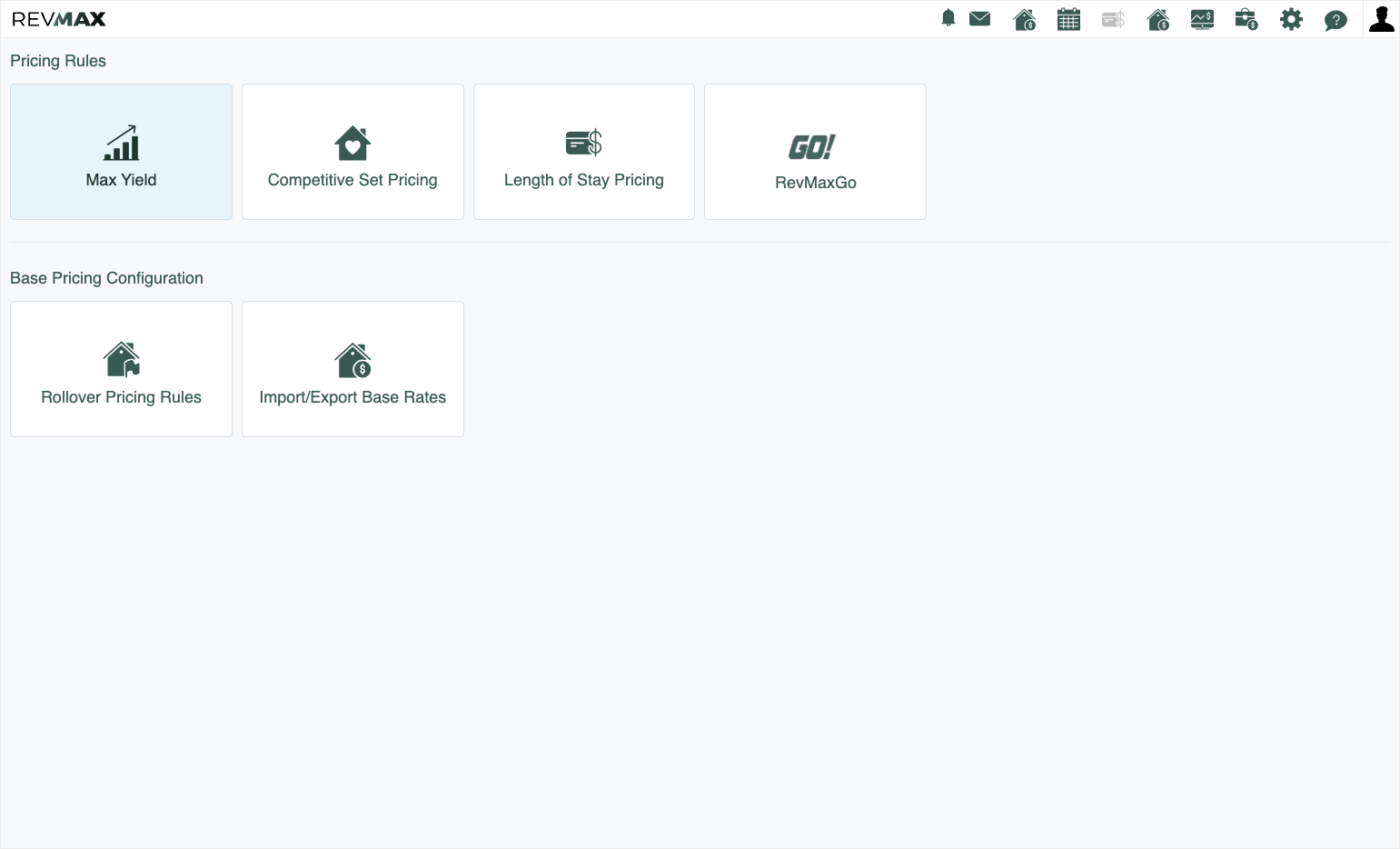Open the notifications bell
Image resolution: width=1400 pixels, height=849 pixels.
pos(948,19)
